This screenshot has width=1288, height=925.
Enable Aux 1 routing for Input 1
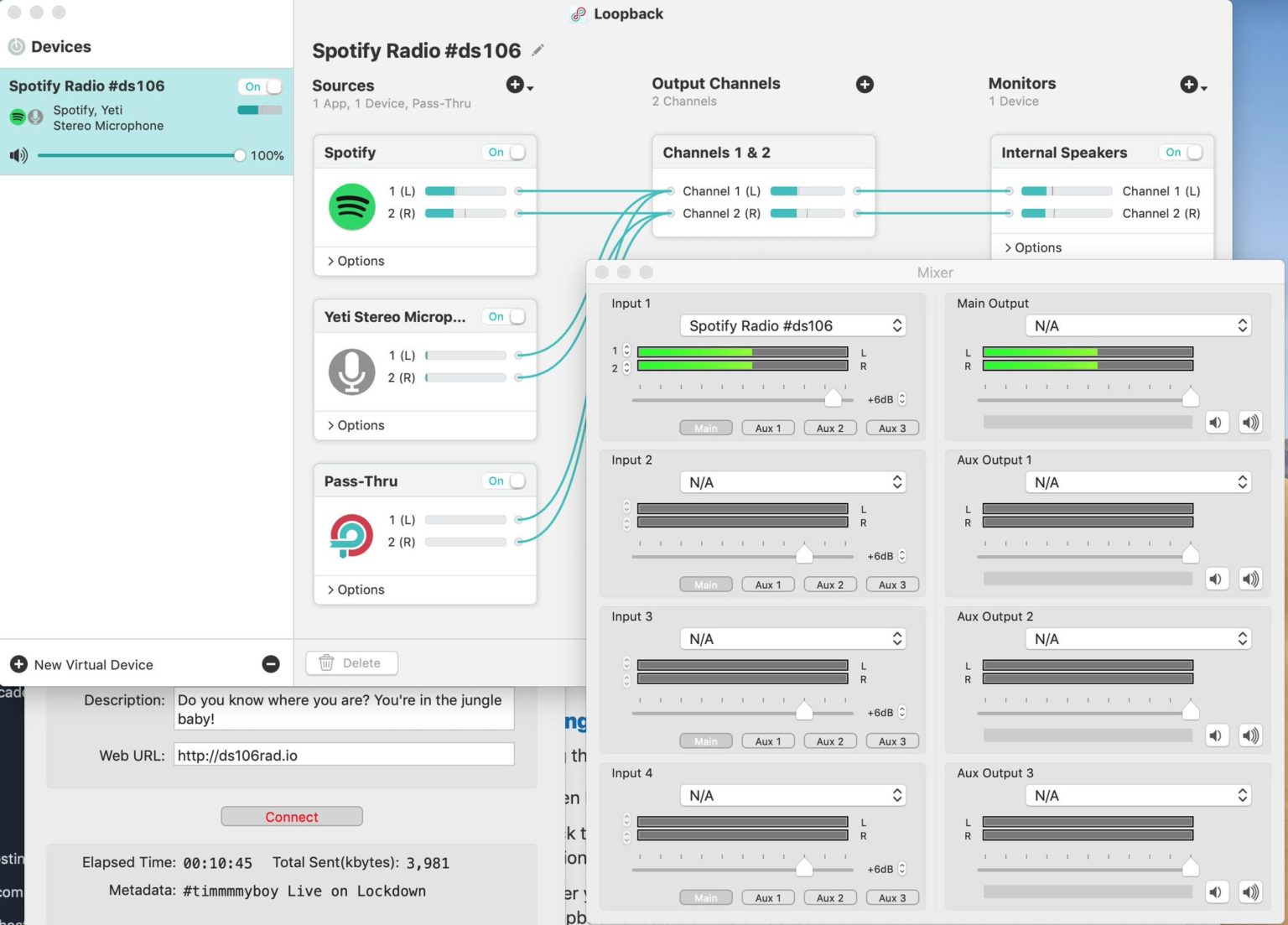click(x=768, y=428)
